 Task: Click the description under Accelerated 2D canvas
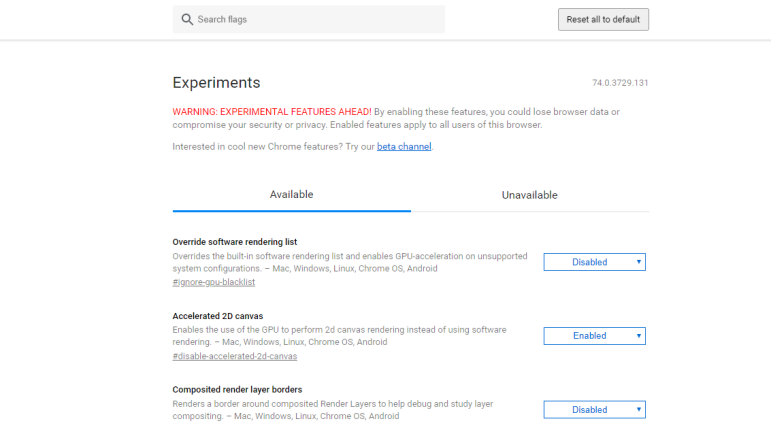[x=339, y=336]
